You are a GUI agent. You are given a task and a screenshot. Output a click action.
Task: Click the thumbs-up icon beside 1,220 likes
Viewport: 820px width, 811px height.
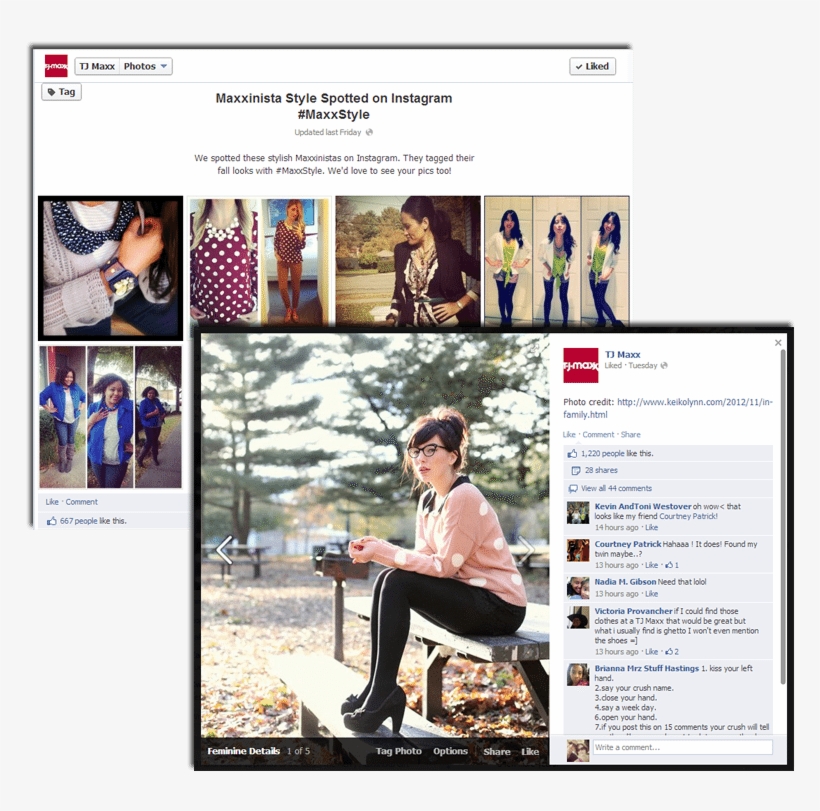[x=572, y=453]
